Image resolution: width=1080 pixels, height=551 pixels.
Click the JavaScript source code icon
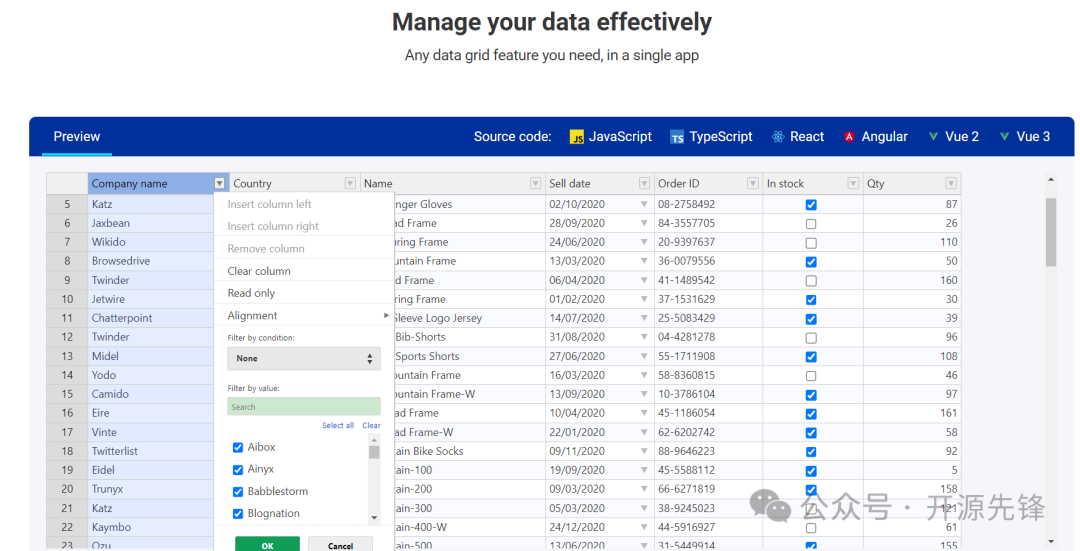pos(577,137)
